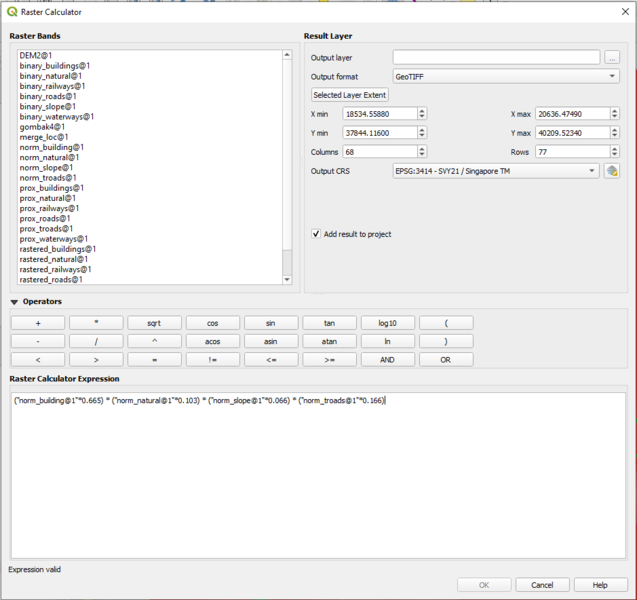Select rastered_roads@1 band

pos(51,279)
